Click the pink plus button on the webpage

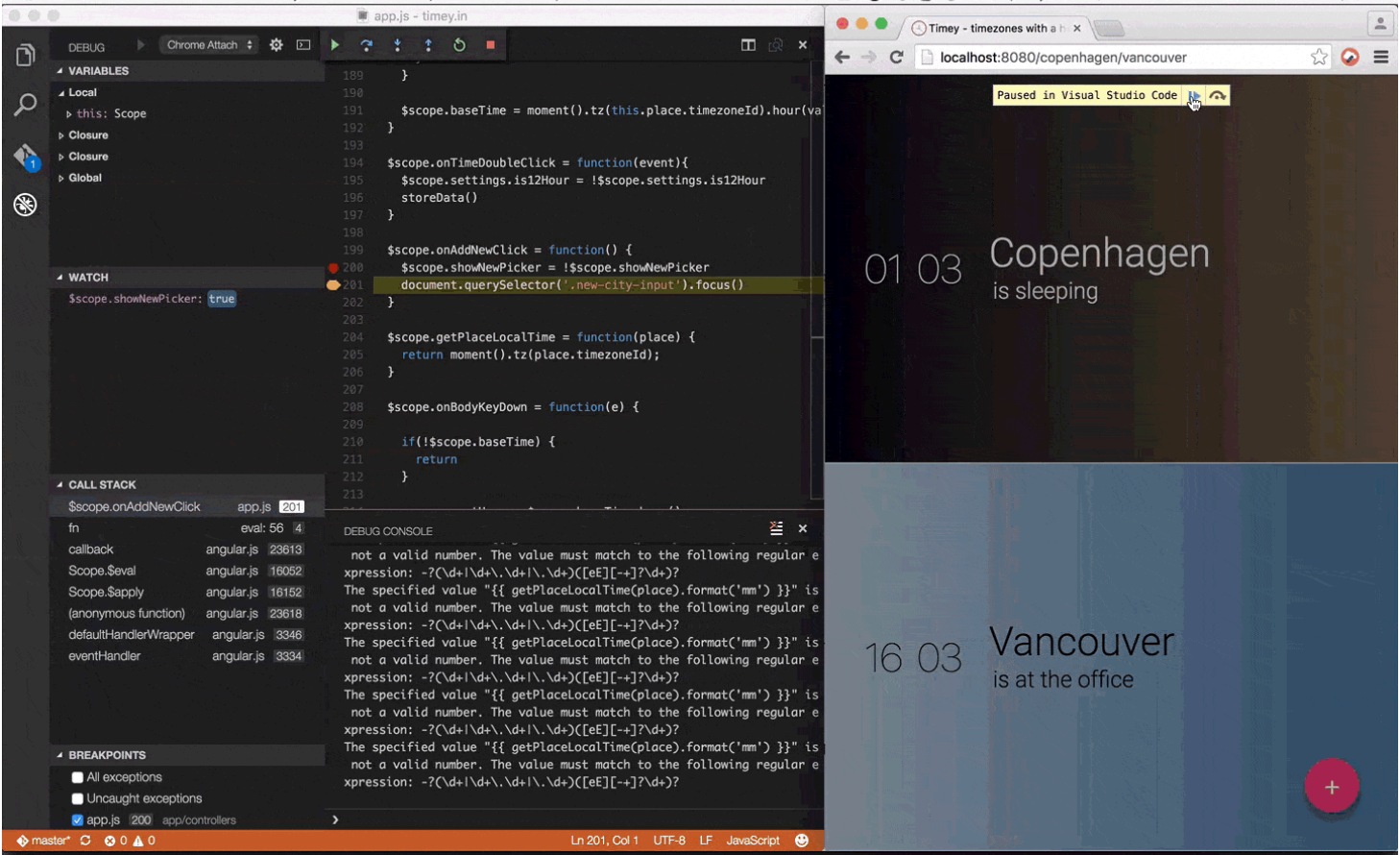(1333, 786)
